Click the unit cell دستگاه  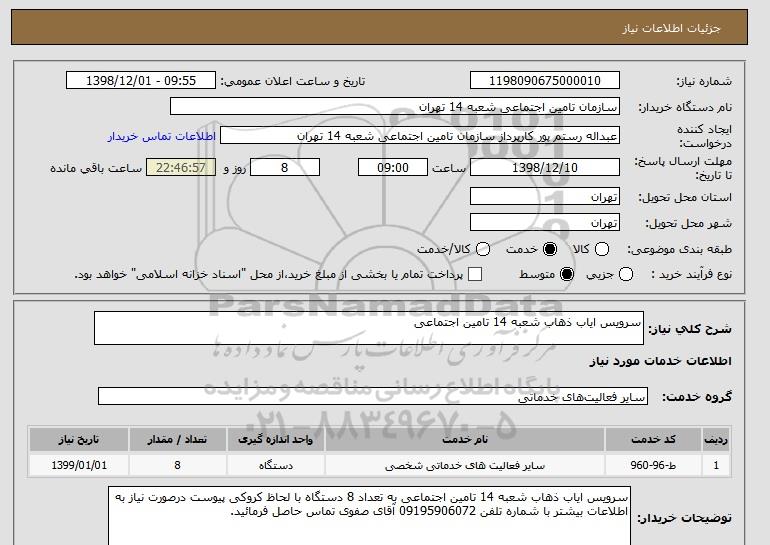(275, 465)
